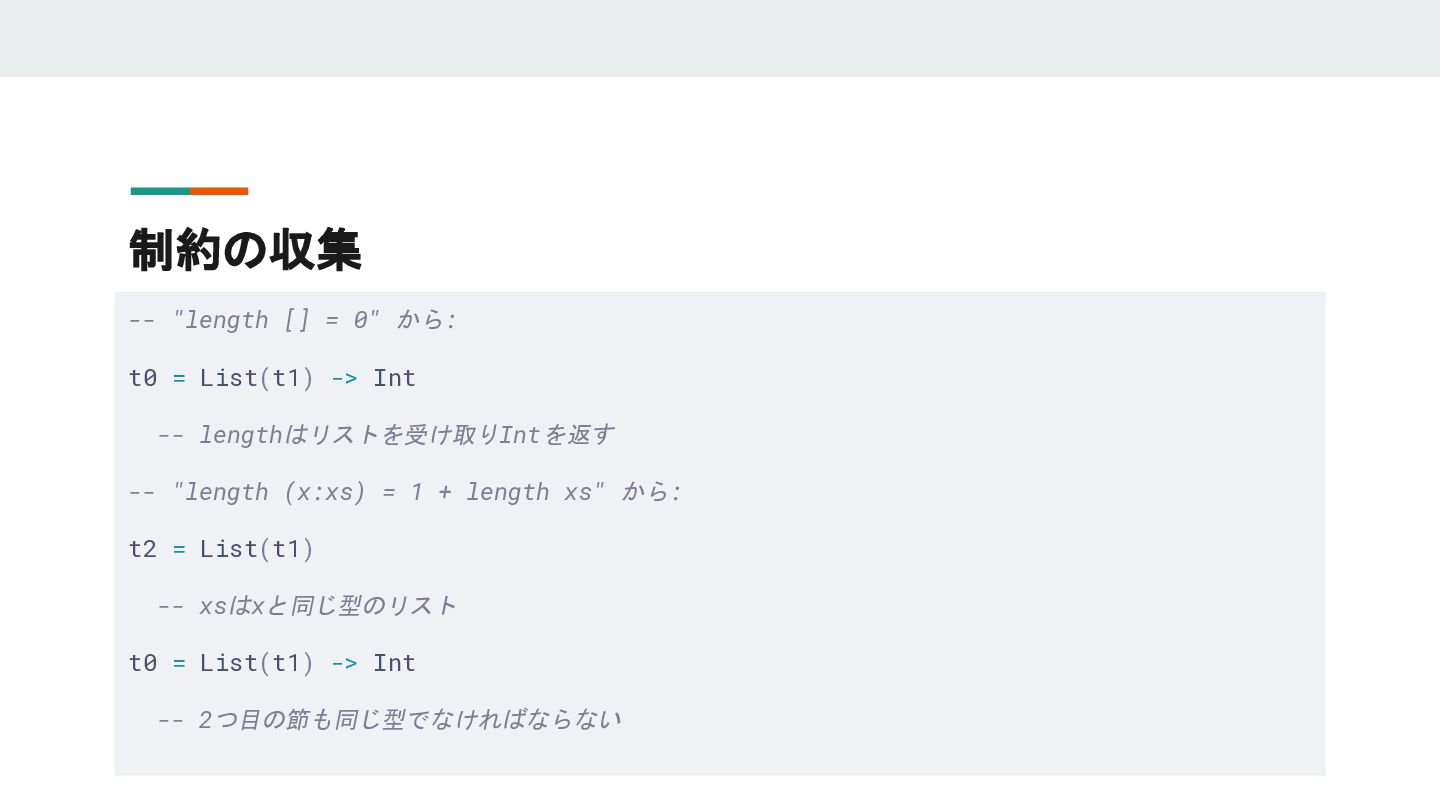
Task: Click the code line t2 = List(t1)
Action: coord(222,549)
